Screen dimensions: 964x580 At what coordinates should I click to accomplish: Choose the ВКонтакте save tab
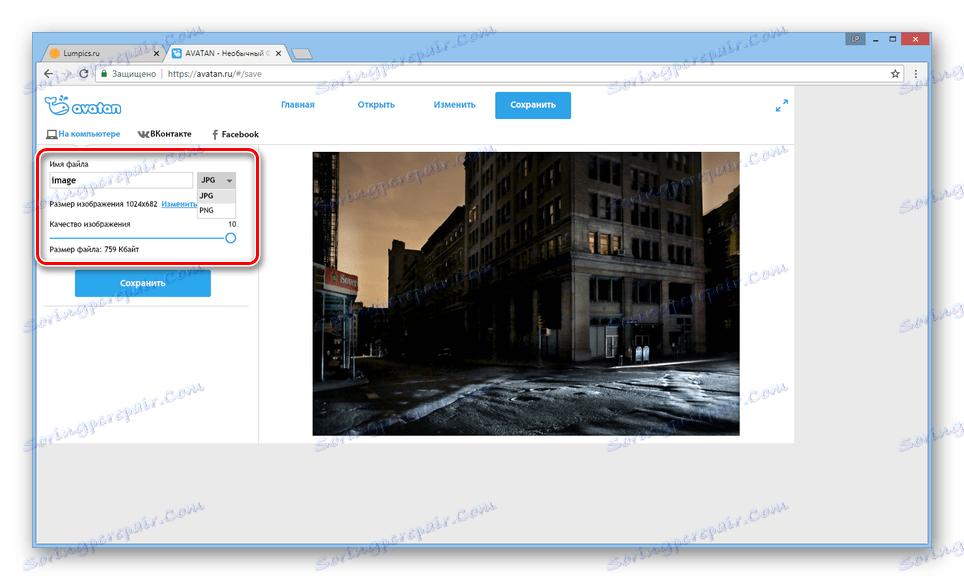click(x=165, y=134)
